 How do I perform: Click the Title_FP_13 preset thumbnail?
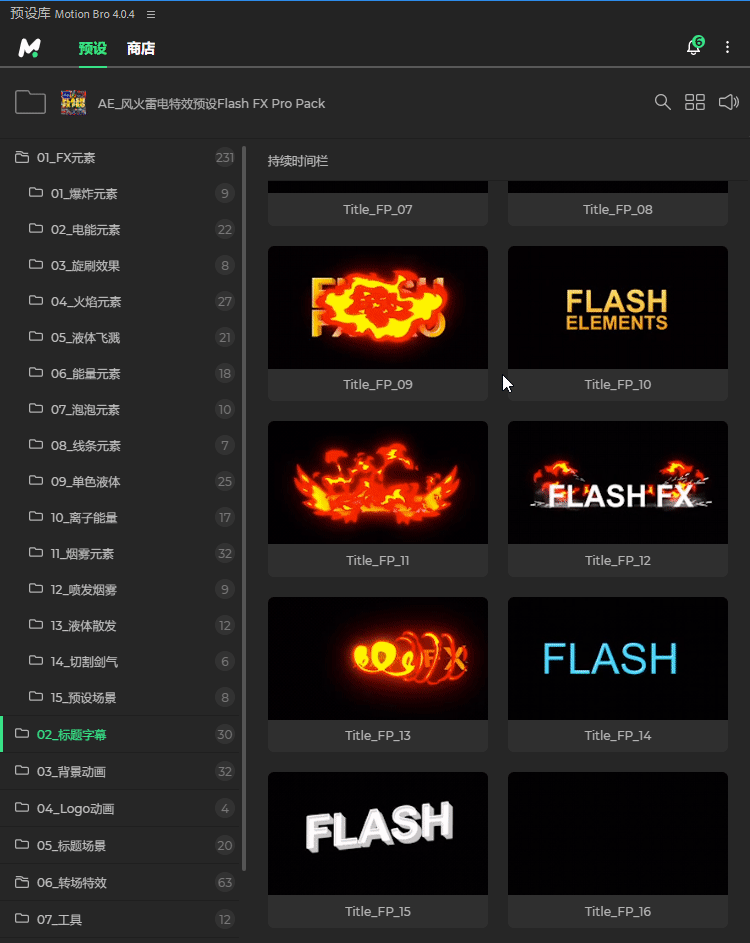point(378,658)
